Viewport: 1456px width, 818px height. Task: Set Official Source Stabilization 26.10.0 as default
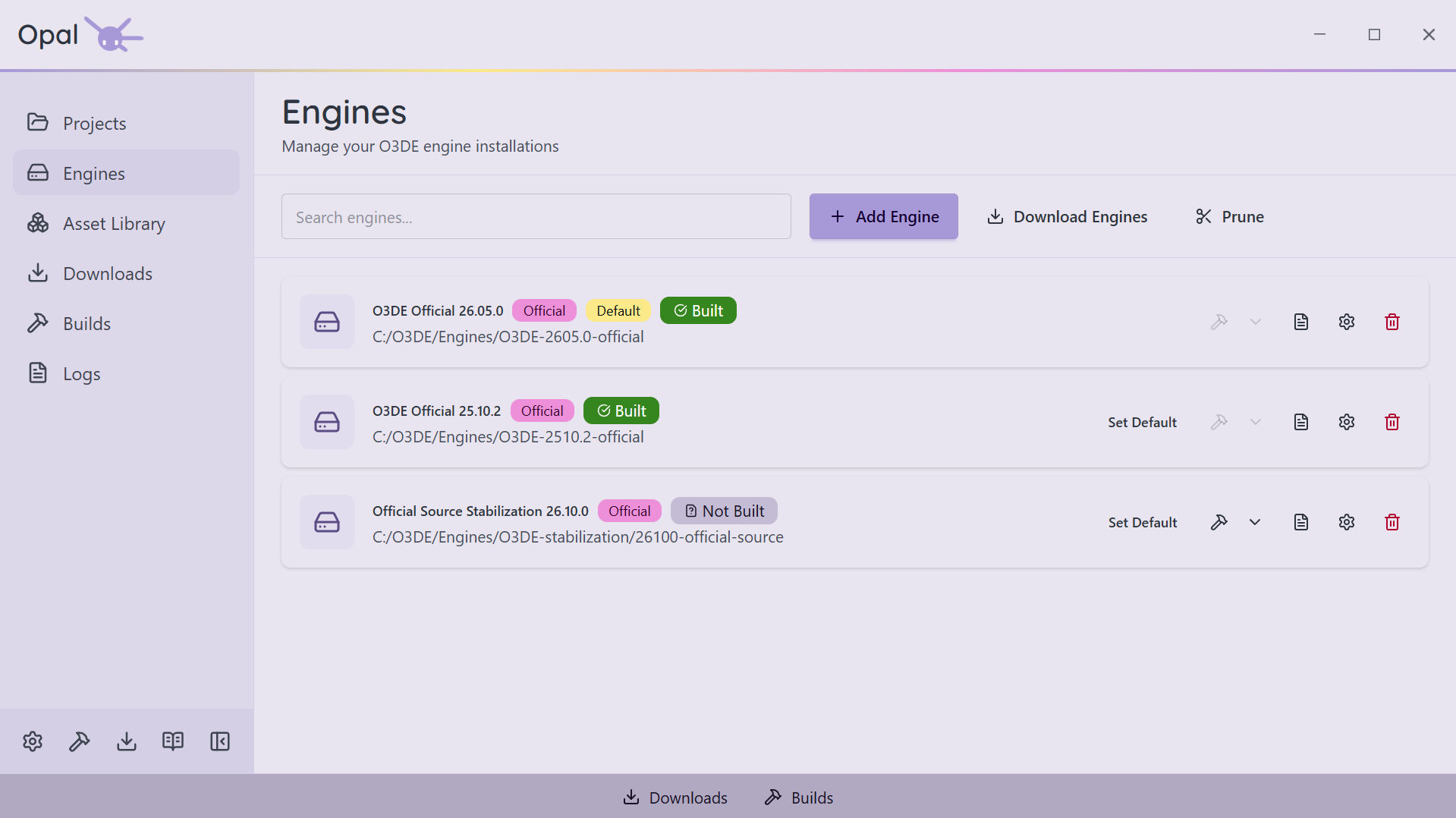[x=1142, y=522]
